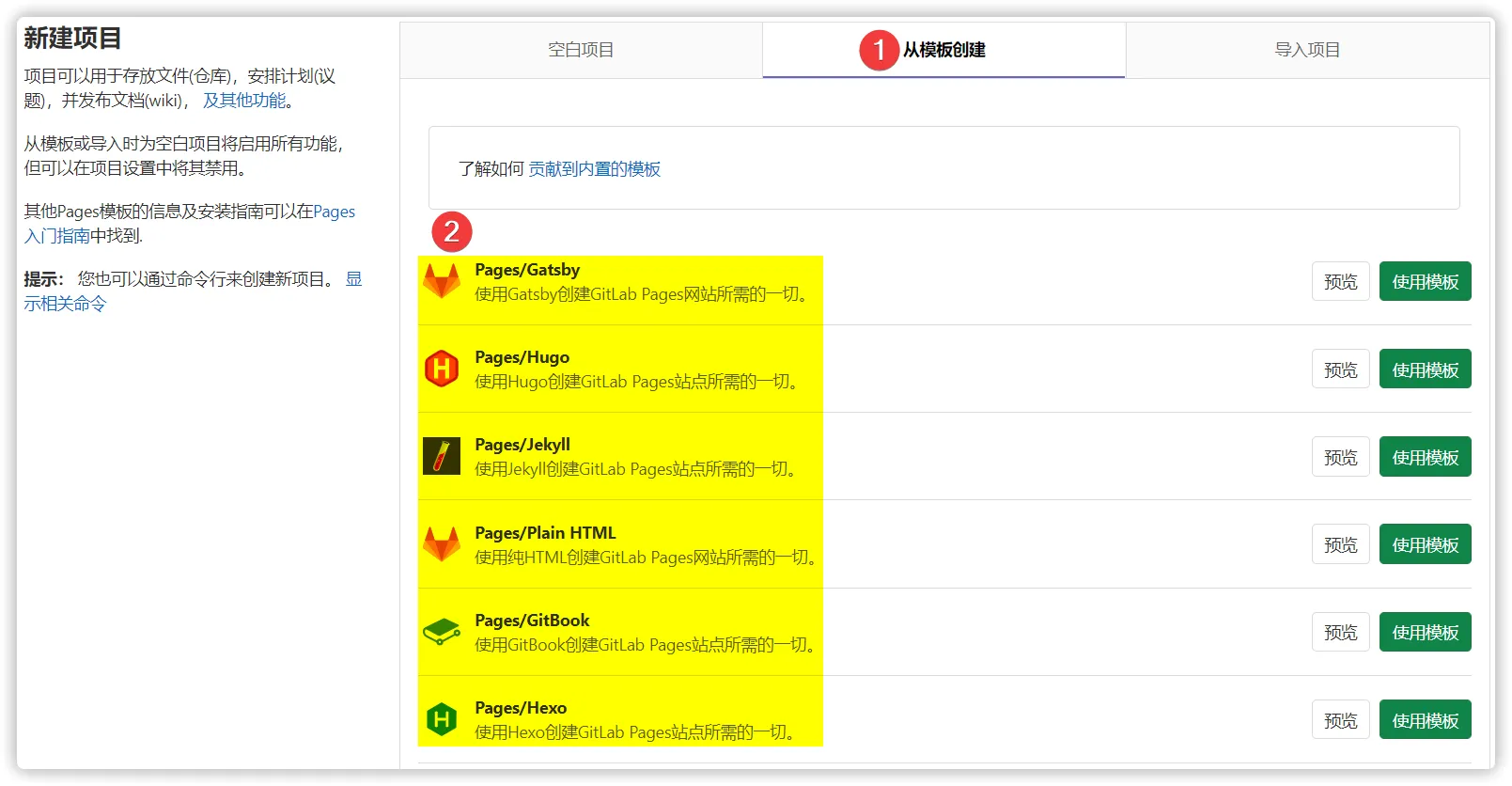Click the Jekyll test tube icon
Screen dimensions: 1512x786
coord(442,456)
